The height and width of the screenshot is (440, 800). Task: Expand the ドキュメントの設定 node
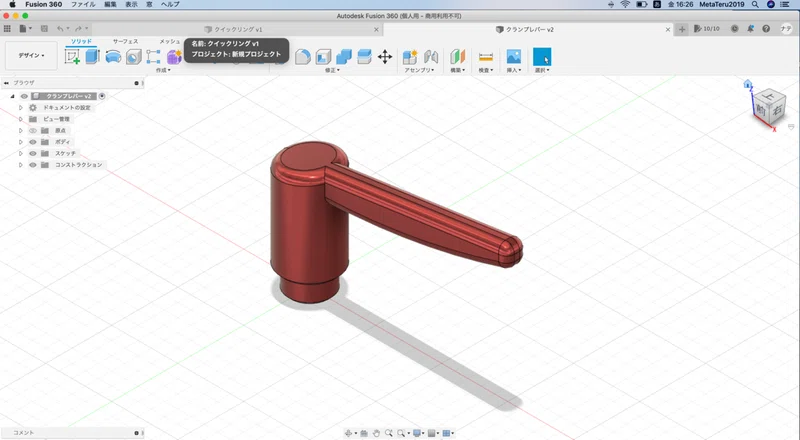[x=20, y=108]
